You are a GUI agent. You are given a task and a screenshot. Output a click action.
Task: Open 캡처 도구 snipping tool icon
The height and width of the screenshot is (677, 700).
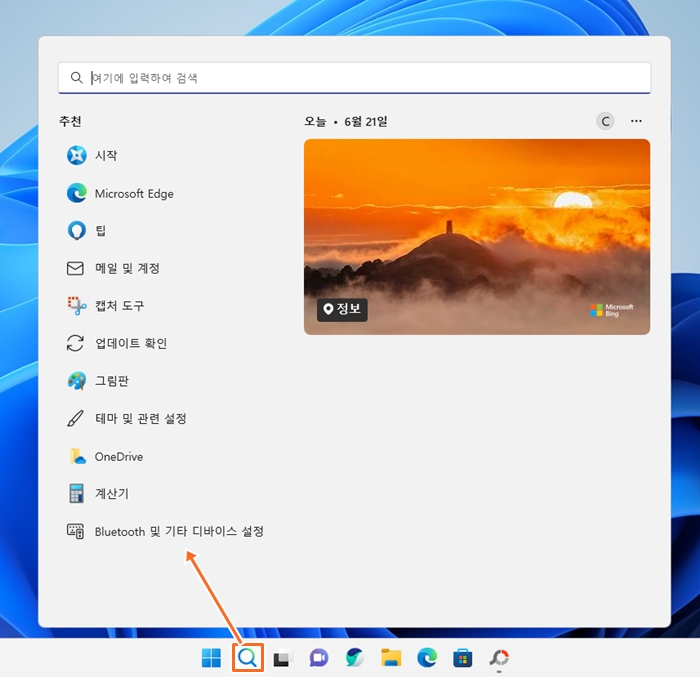point(77,306)
